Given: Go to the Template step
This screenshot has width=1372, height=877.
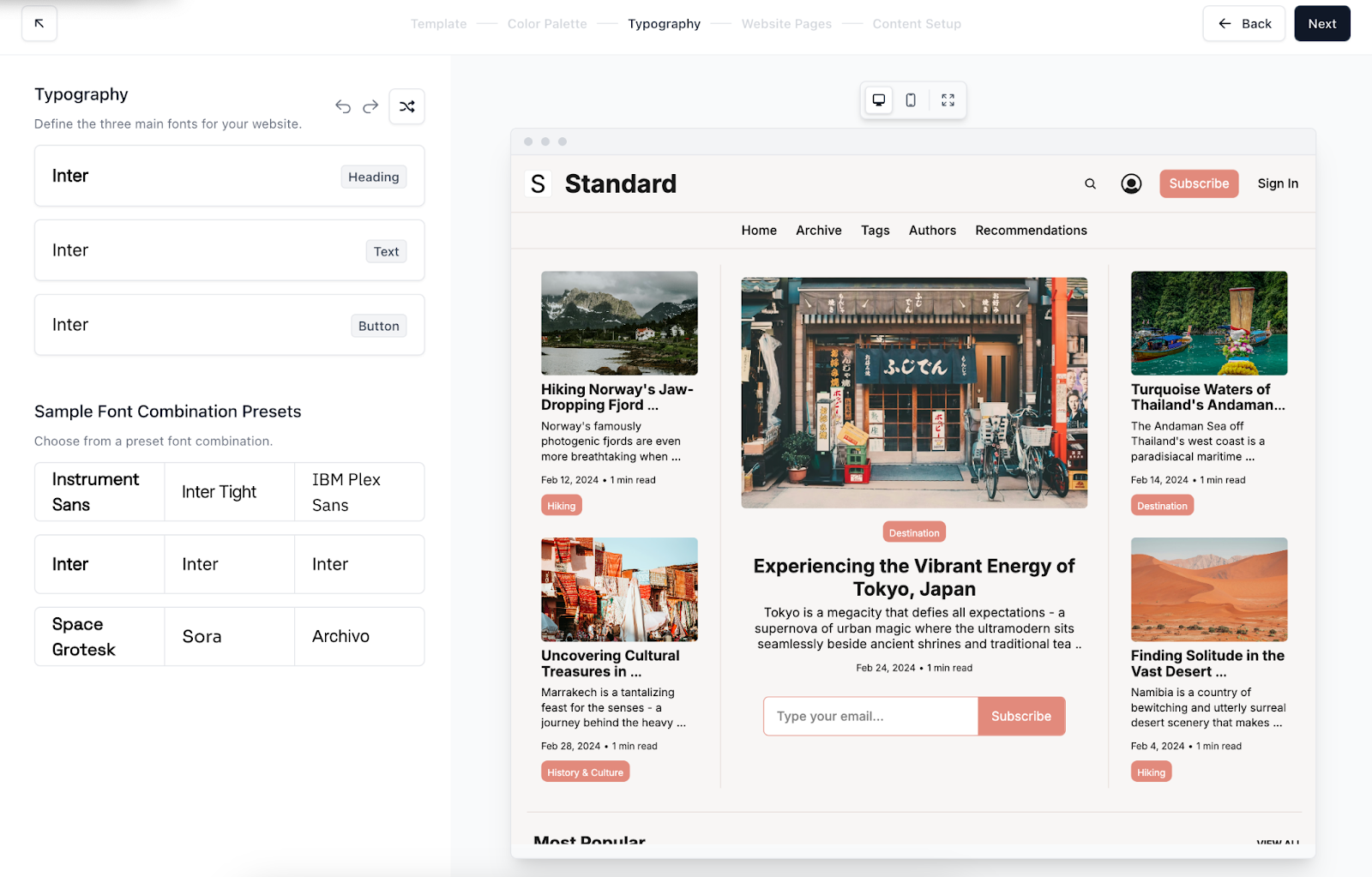Looking at the screenshot, I should [x=438, y=24].
